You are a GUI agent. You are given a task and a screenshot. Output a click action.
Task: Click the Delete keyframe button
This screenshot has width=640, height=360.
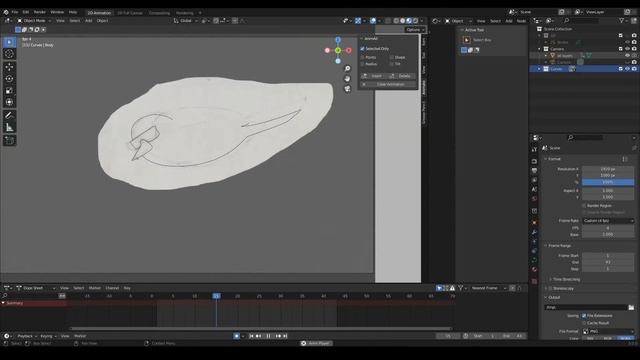(402, 76)
